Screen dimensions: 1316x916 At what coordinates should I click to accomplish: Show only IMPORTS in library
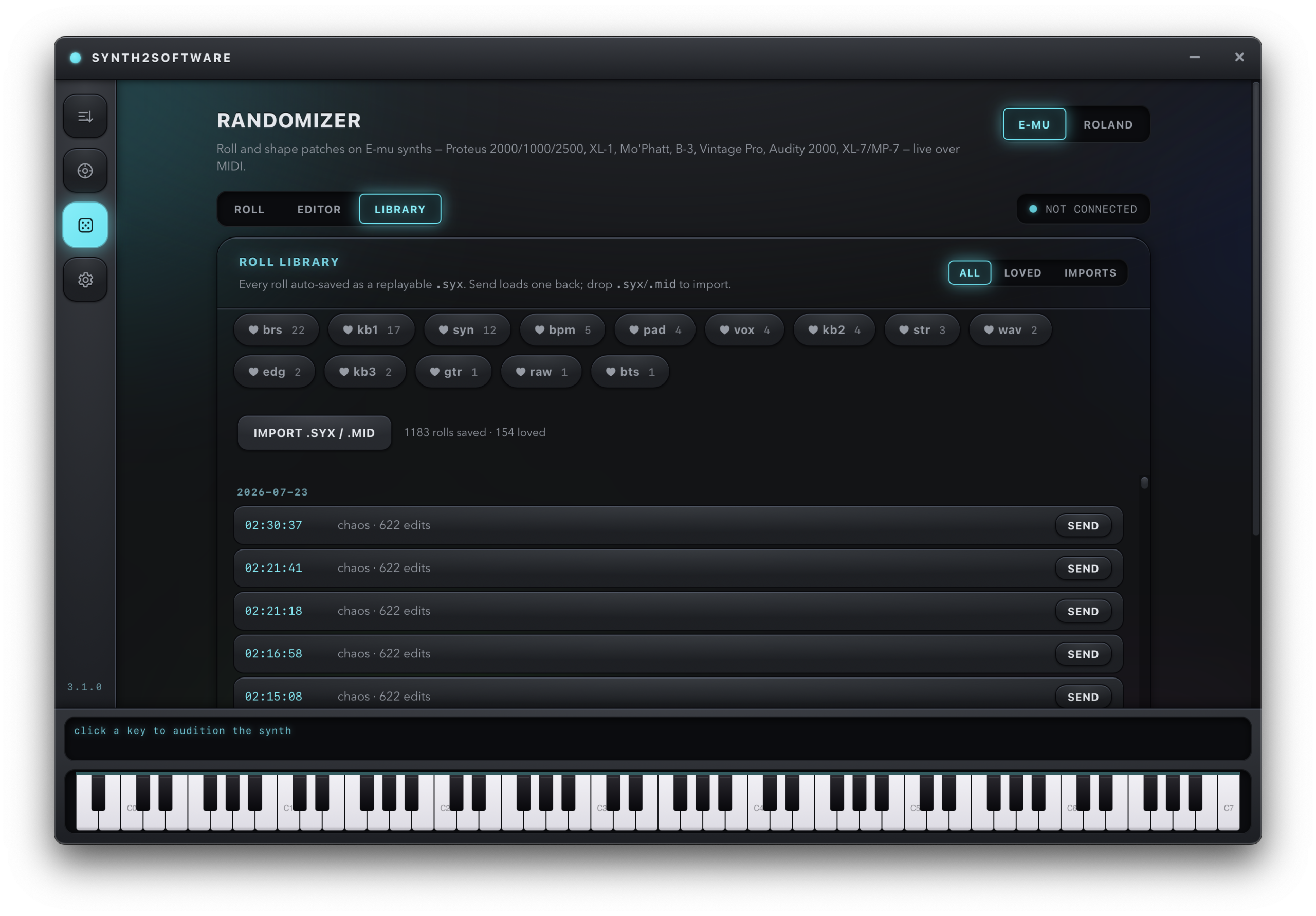pos(1090,273)
